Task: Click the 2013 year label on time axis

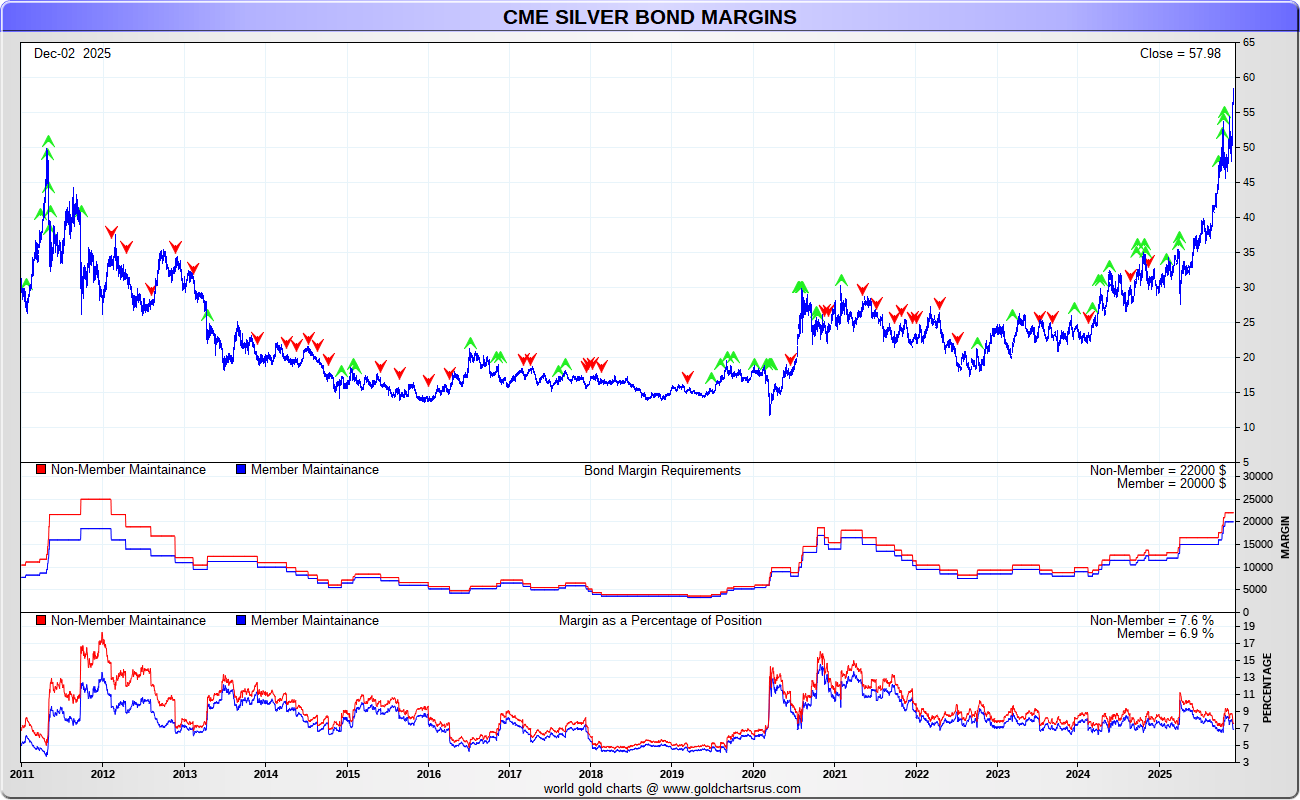Action: pyautogui.click(x=184, y=774)
